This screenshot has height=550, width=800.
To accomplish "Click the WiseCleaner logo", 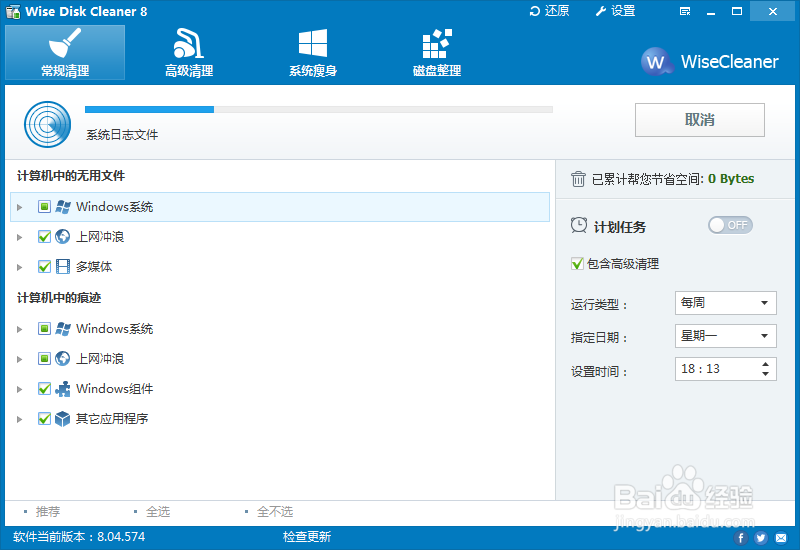I will [x=710, y=62].
